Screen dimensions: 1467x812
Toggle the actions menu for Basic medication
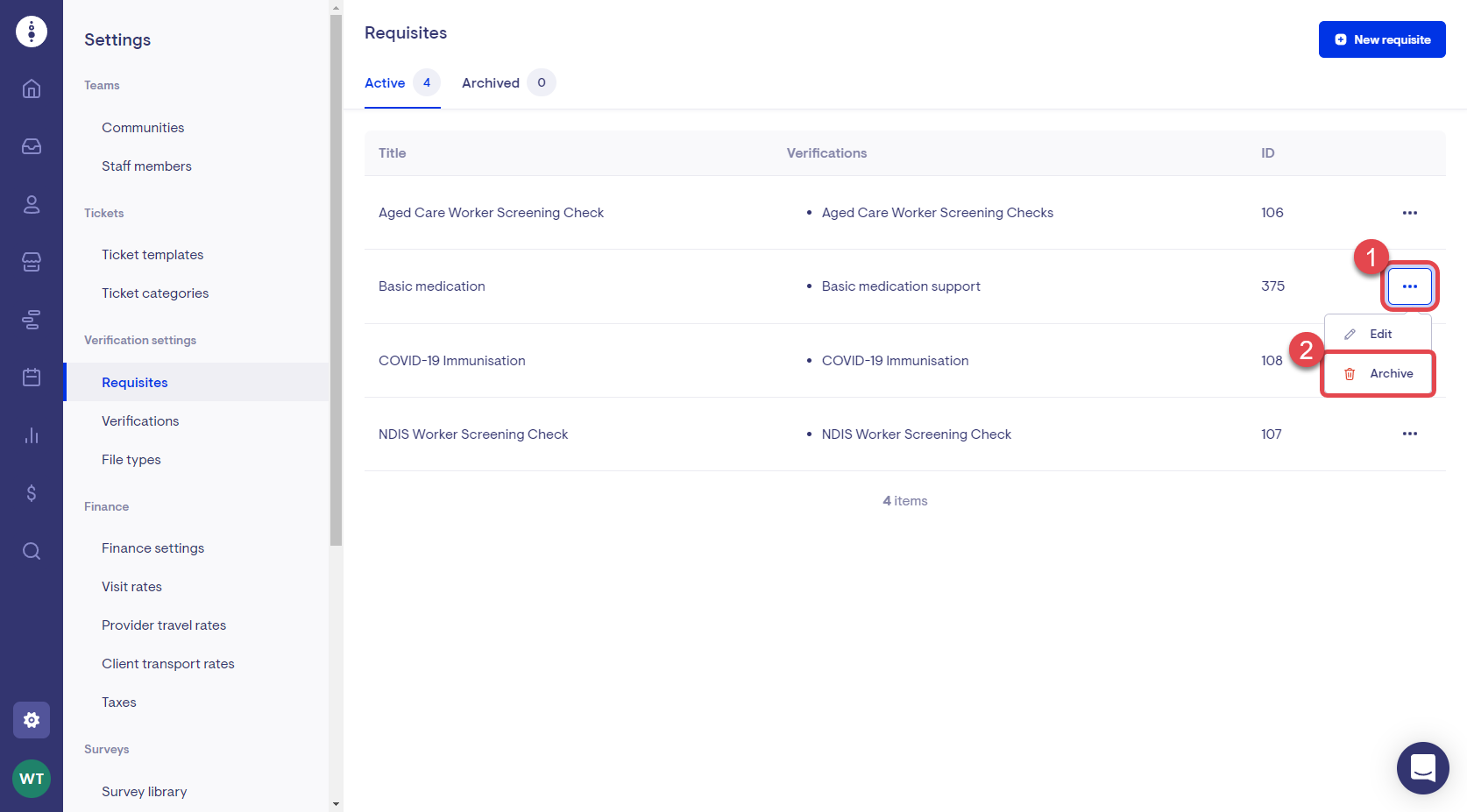1409,286
